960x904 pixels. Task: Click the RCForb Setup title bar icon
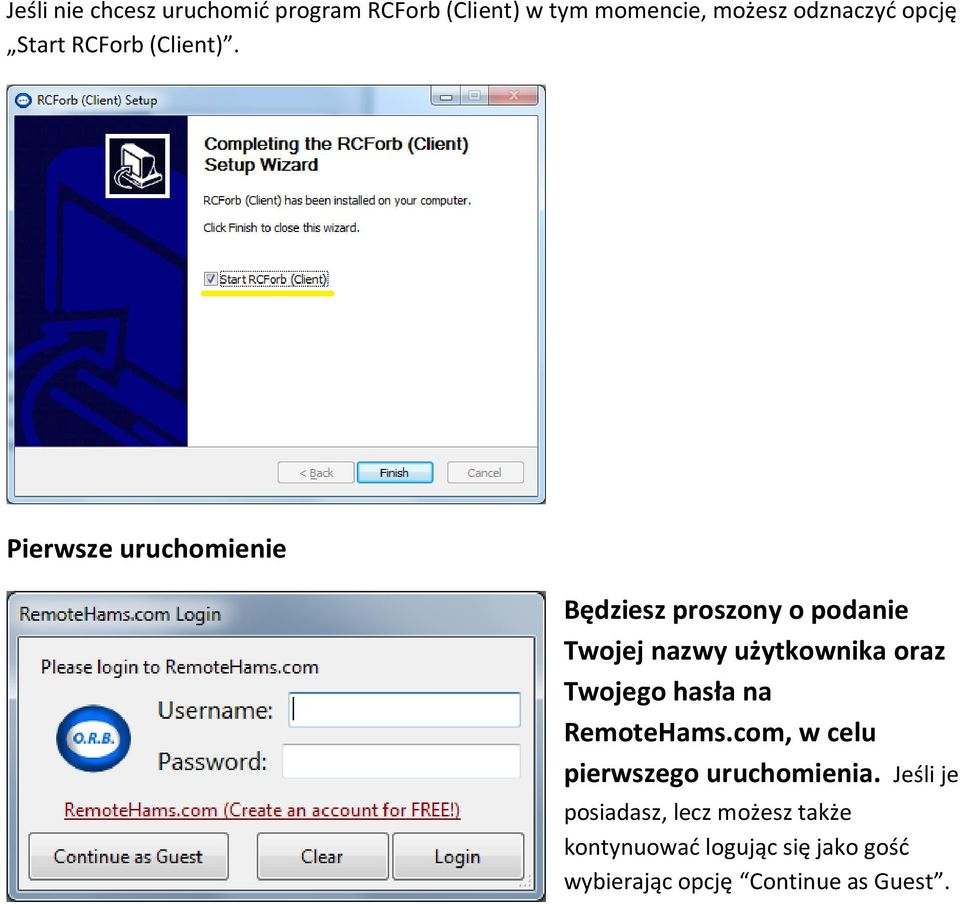23,100
